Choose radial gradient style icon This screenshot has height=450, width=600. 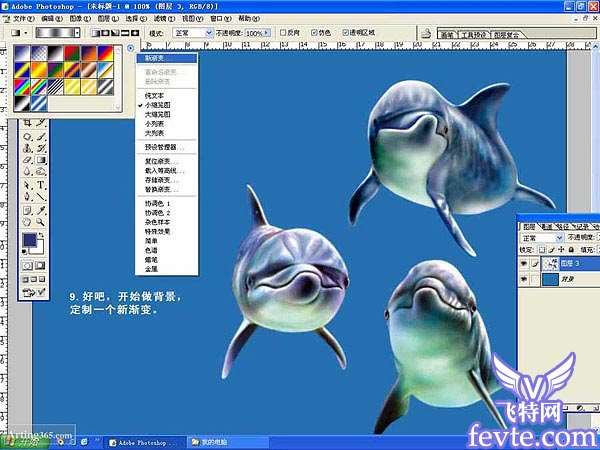click(106, 33)
